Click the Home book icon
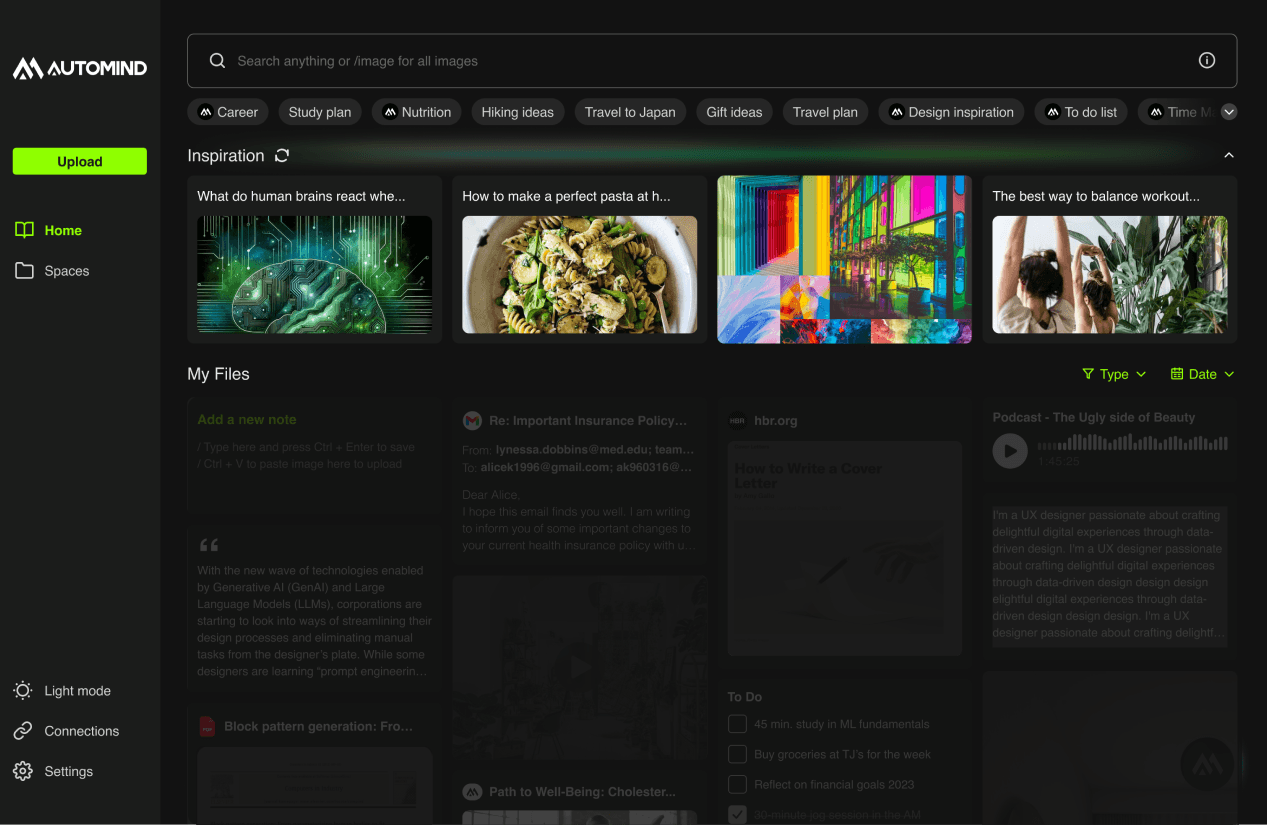This screenshot has width=1267, height=825. (24, 230)
